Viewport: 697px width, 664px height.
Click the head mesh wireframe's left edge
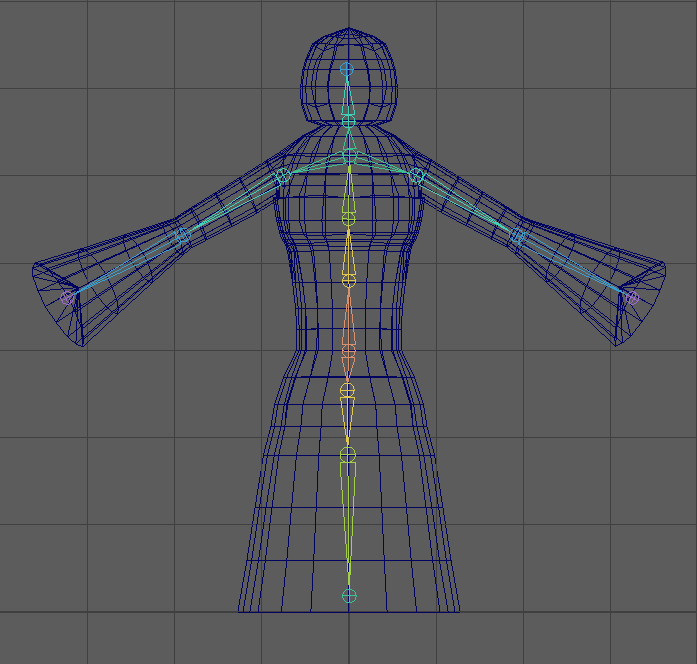pos(303,80)
